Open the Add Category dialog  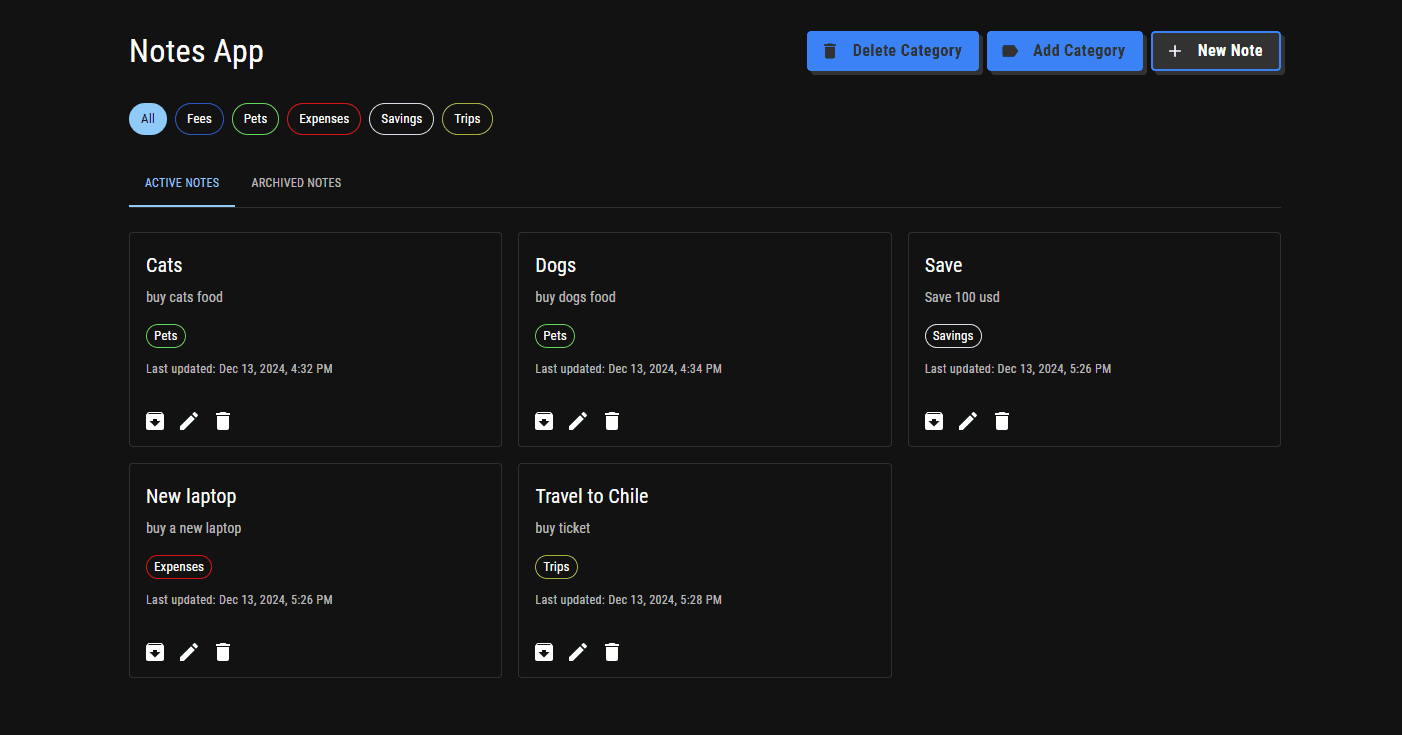click(1065, 51)
